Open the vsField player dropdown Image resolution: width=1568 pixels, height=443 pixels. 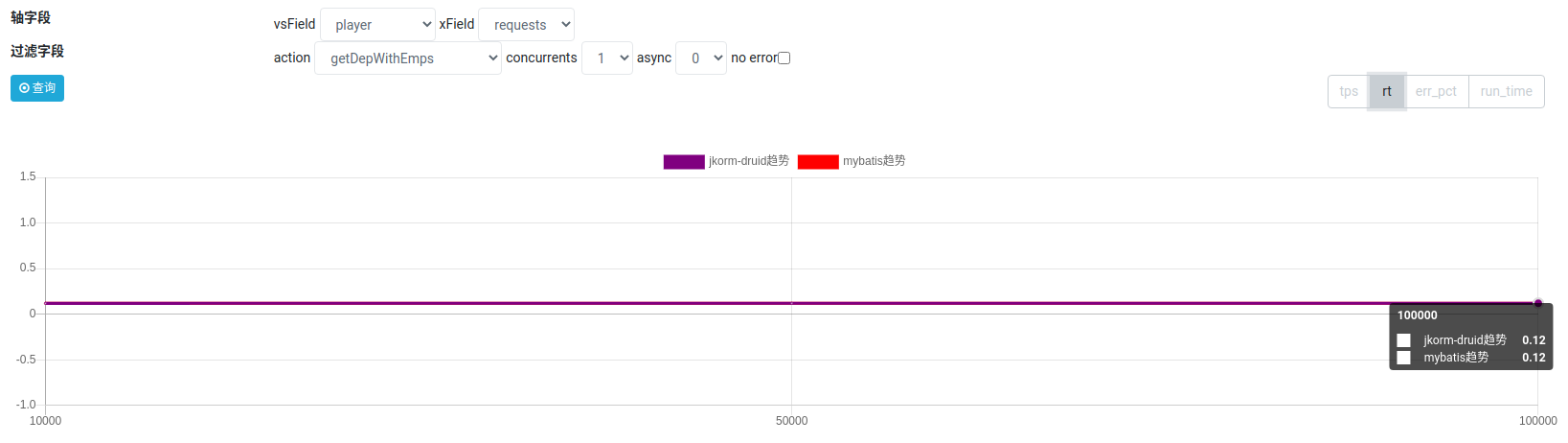[377, 25]
